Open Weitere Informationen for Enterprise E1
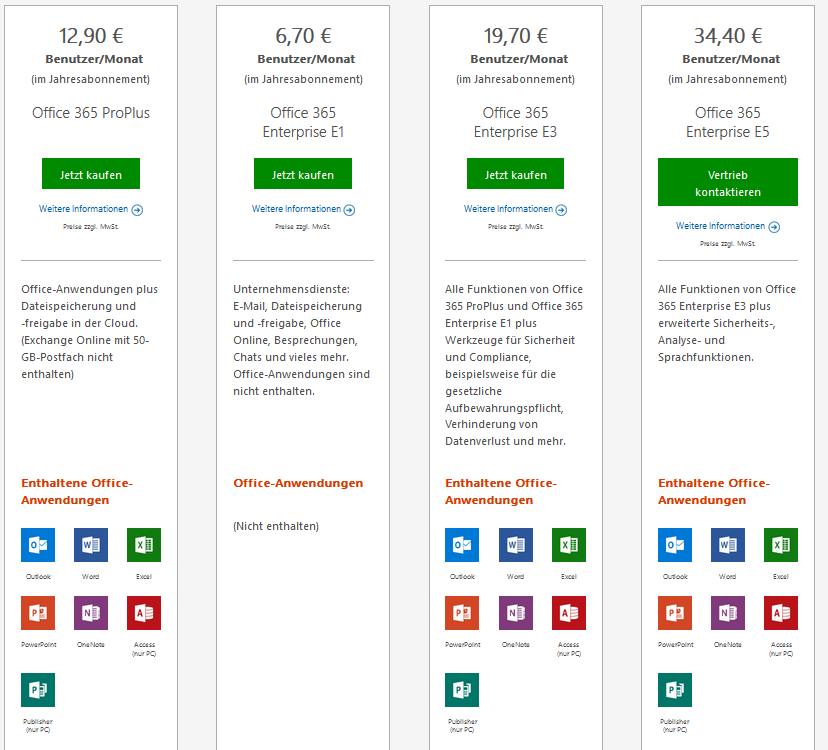Screen dimensions: 828x750 tap(303, 209)
